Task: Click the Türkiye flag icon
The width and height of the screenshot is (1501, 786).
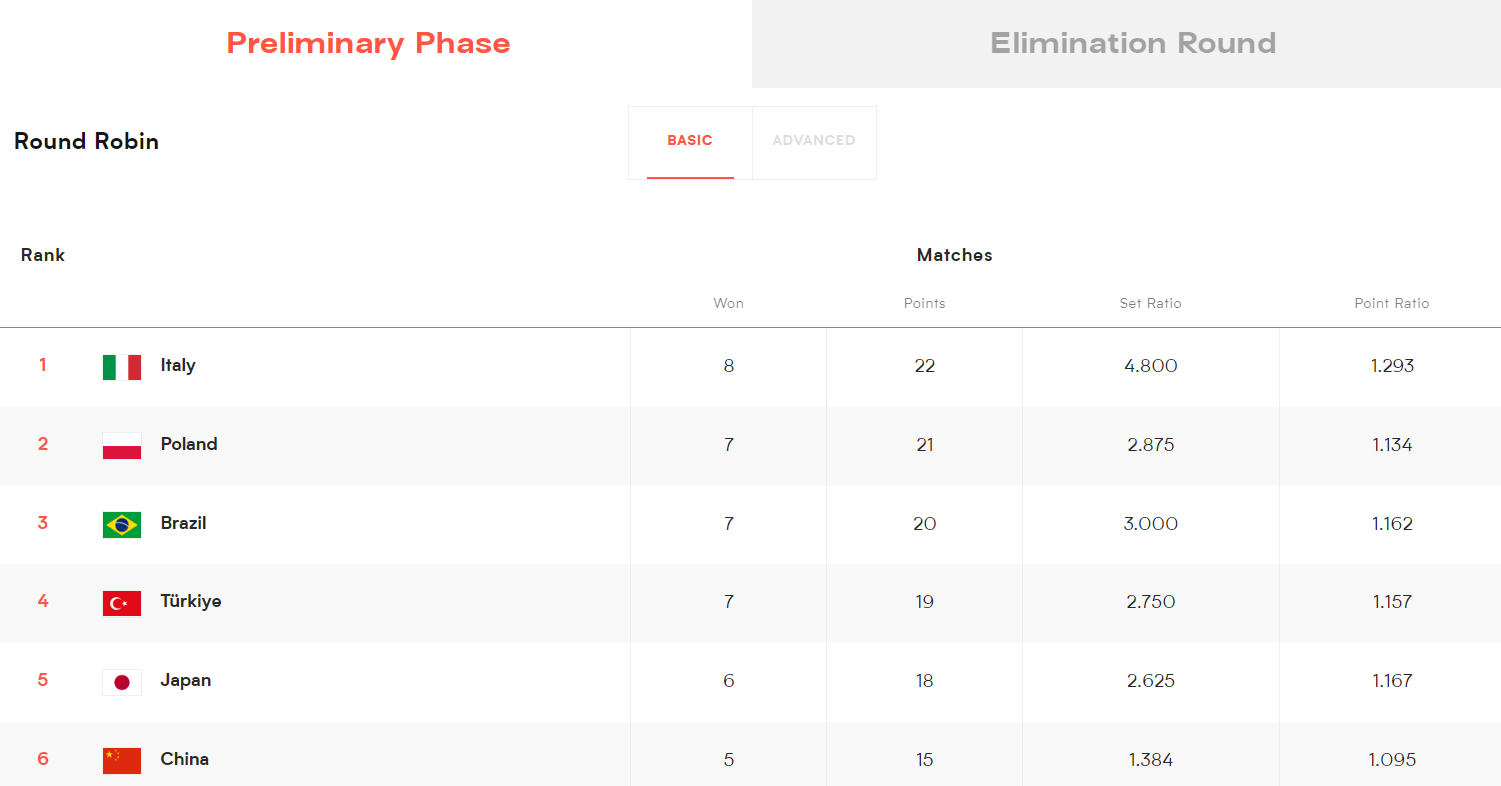Action: point(122,603)
